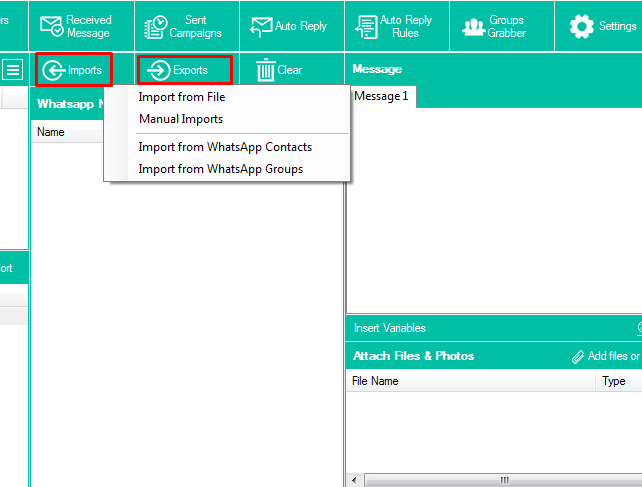Switch to the Message 1 tab
642x487 pixels.
coord(381,96)
